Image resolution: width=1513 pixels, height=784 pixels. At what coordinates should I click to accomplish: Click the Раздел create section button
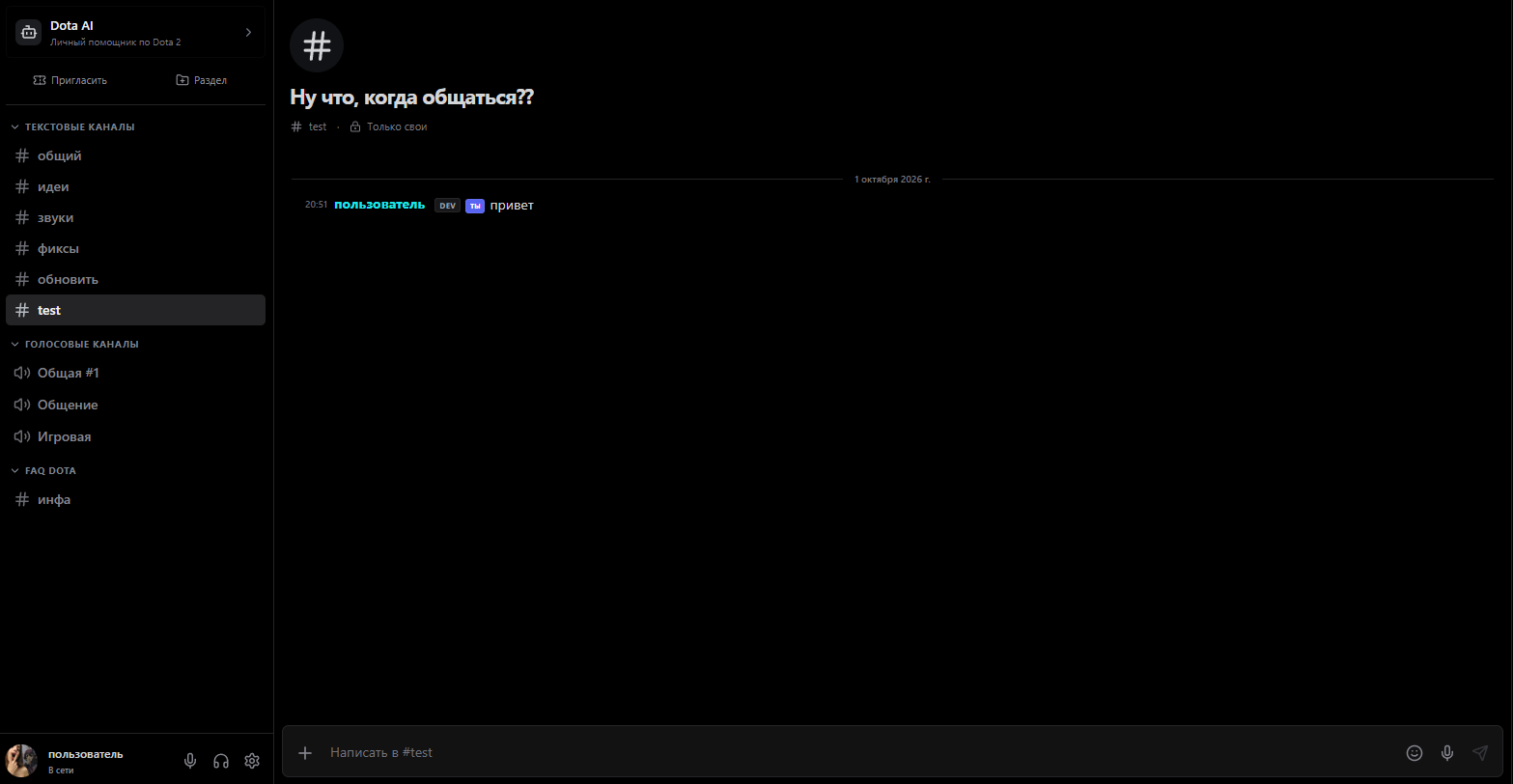point(201,80)
